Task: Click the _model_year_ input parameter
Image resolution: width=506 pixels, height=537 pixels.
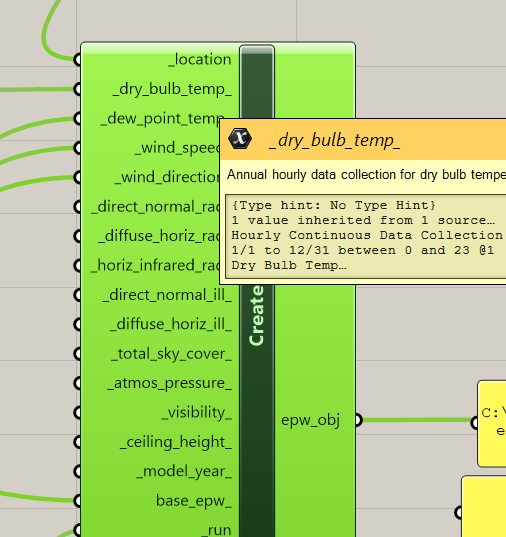Action: coord(184,472)
